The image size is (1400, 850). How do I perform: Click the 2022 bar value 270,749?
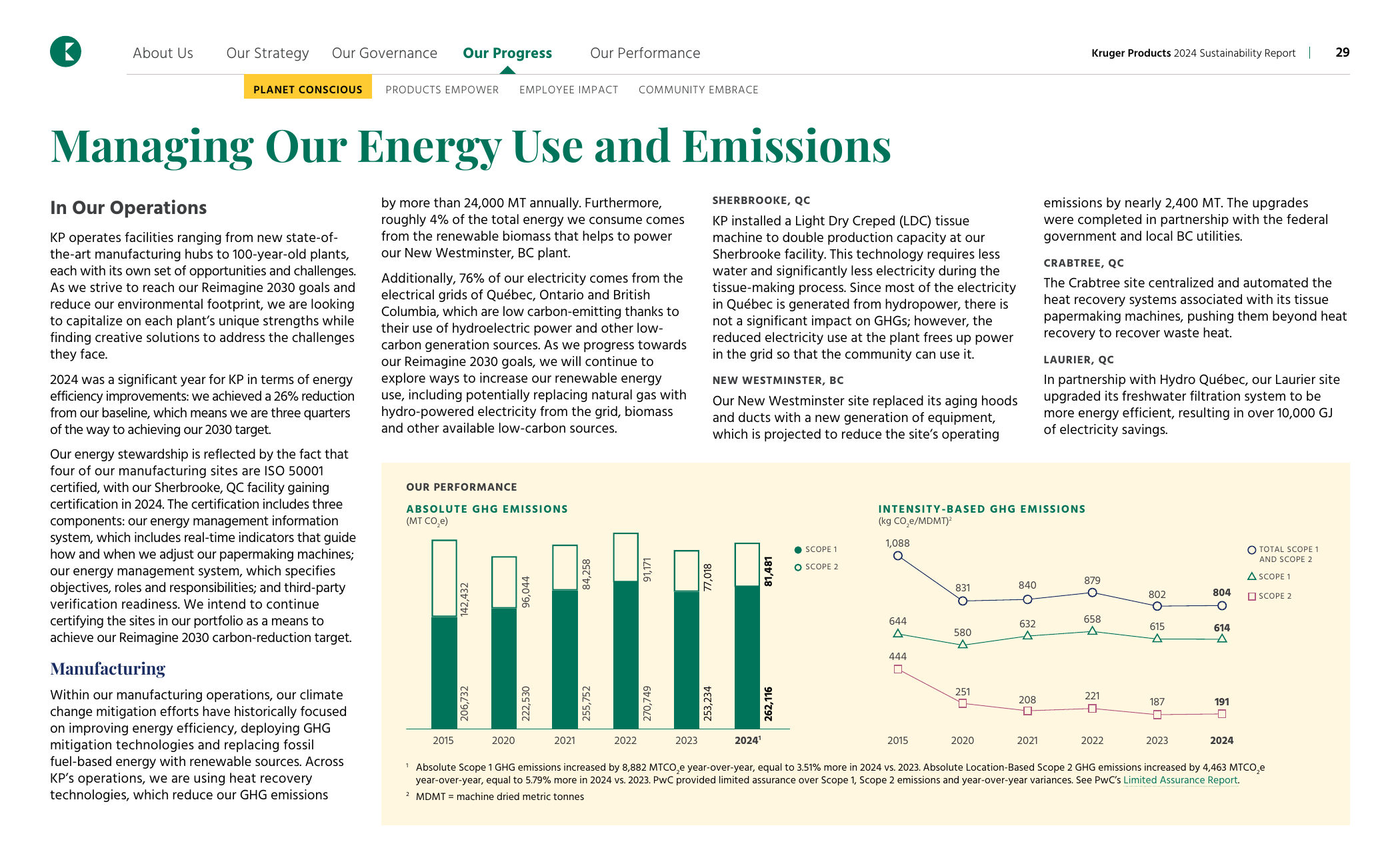647,703
